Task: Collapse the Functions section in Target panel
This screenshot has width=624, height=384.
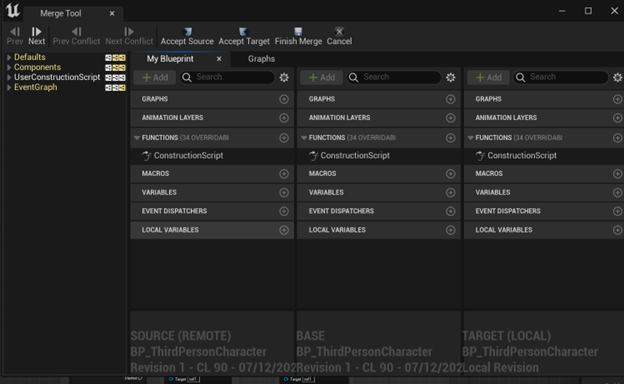Action: coord(471,138)
